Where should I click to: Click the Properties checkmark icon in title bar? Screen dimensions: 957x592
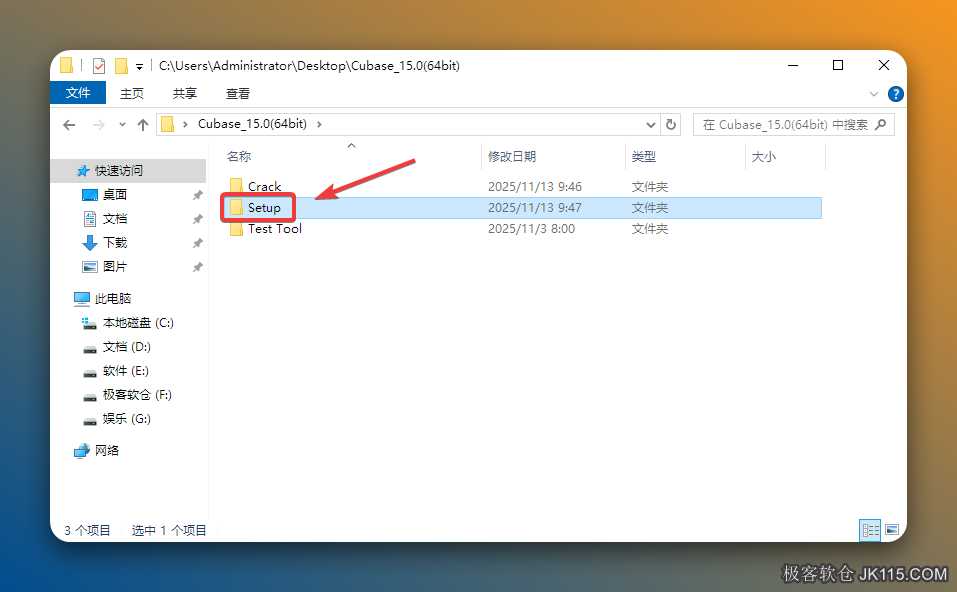[x=98, y=65]
